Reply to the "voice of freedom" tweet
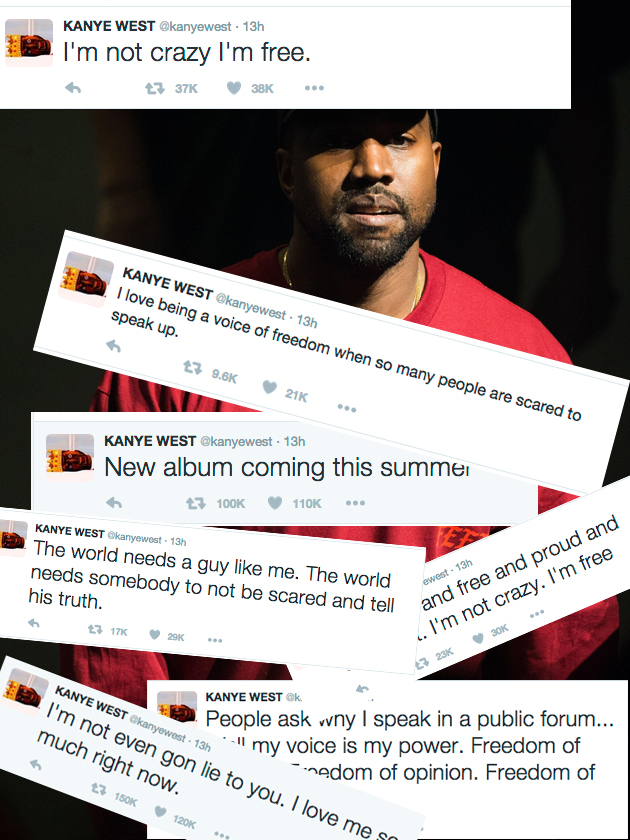Image resolution: width=630 pixels, height=840 pixels. (114, 346)
